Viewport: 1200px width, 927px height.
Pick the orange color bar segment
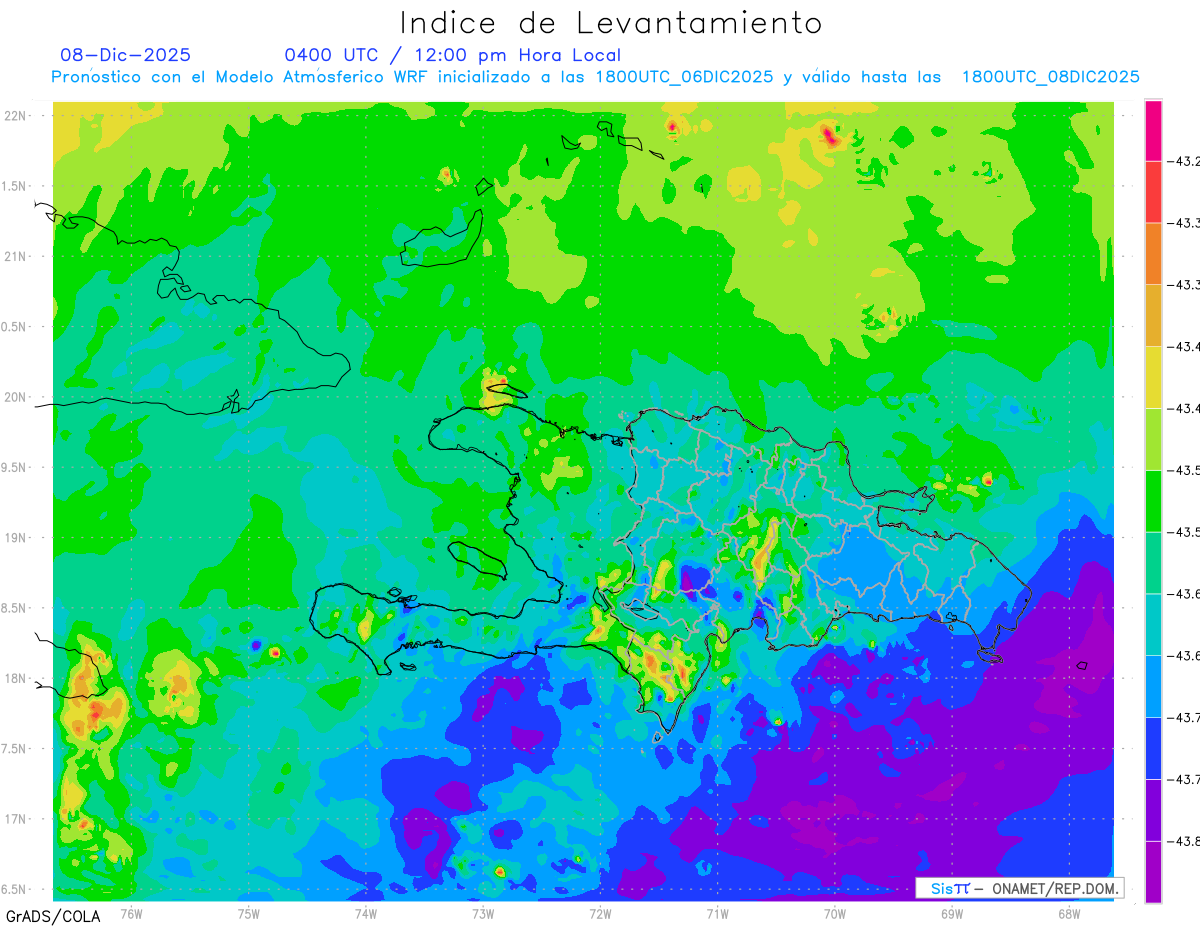[x=1153, y=254]
